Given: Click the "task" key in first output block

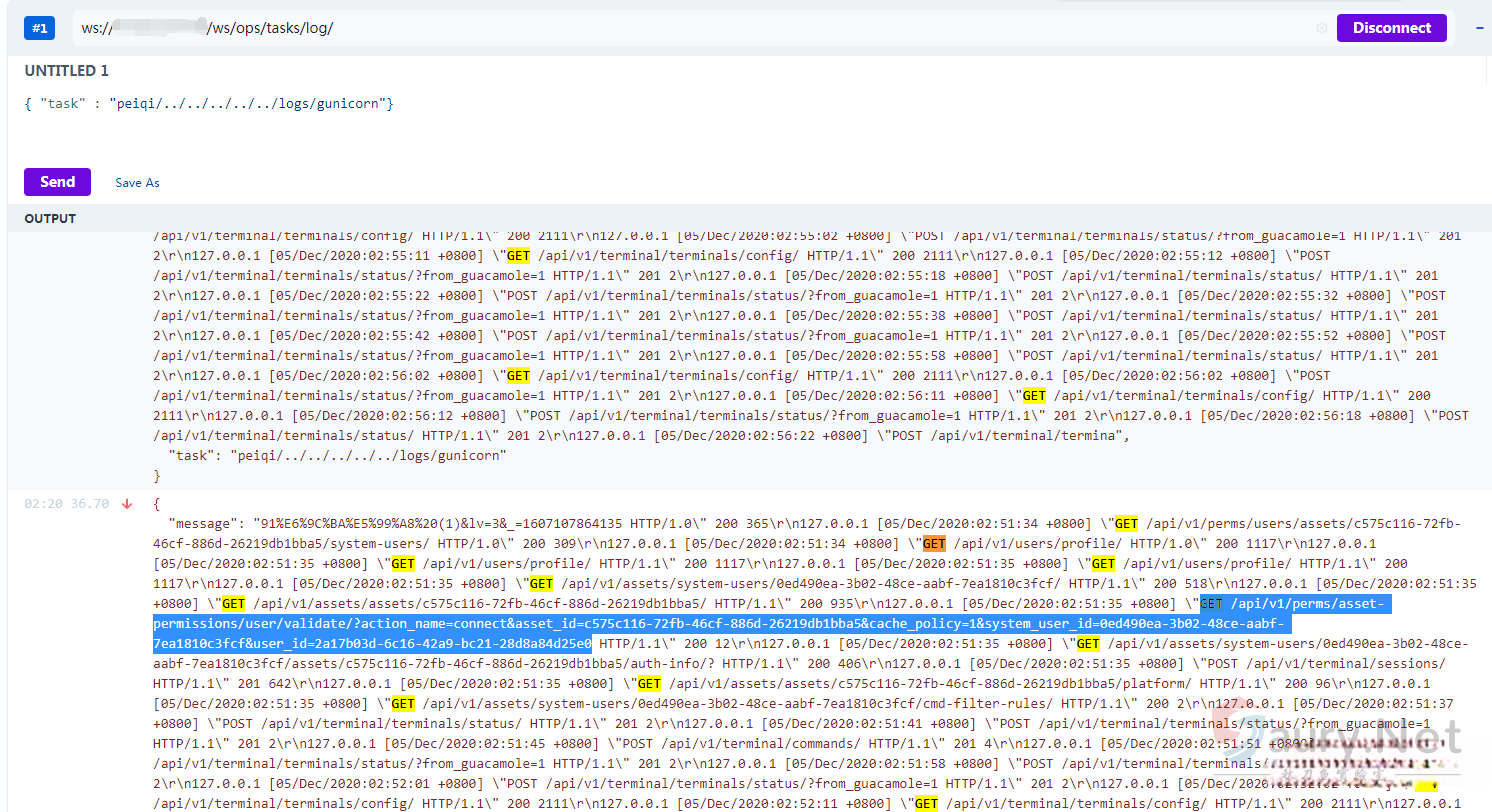Looking at the screenshot, I should [x=194, y=456].
